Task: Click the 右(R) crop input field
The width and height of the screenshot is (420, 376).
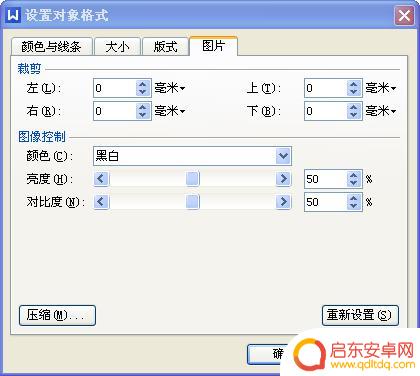Action: coord(115,111)
